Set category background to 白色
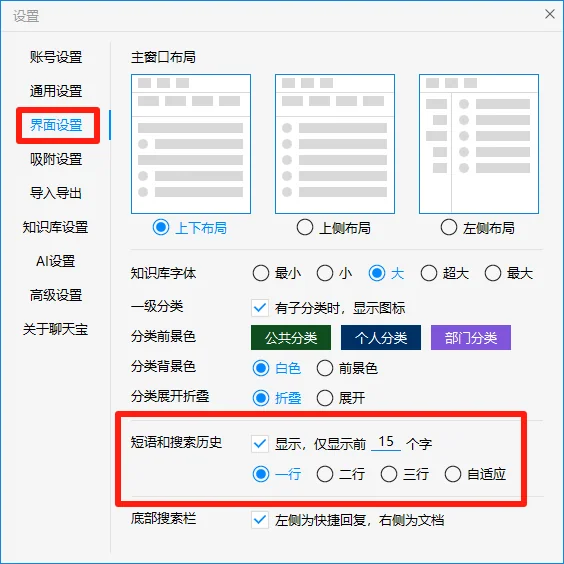Screen dimensions: 564x564 [261, 368]
